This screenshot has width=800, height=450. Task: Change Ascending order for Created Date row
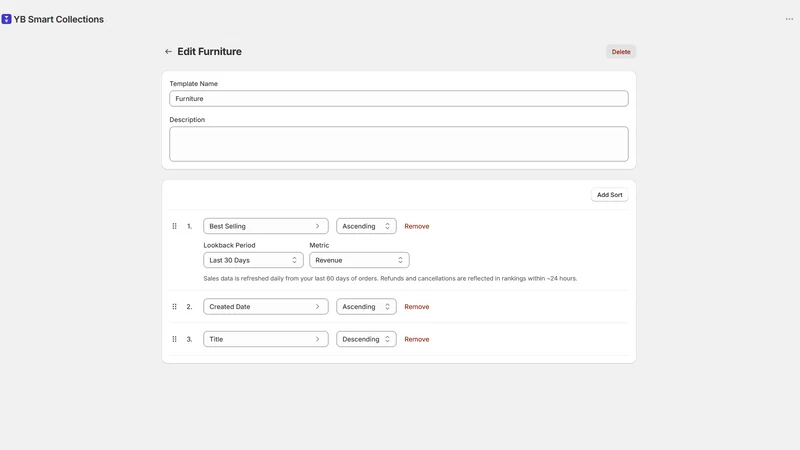click(366, 307)
